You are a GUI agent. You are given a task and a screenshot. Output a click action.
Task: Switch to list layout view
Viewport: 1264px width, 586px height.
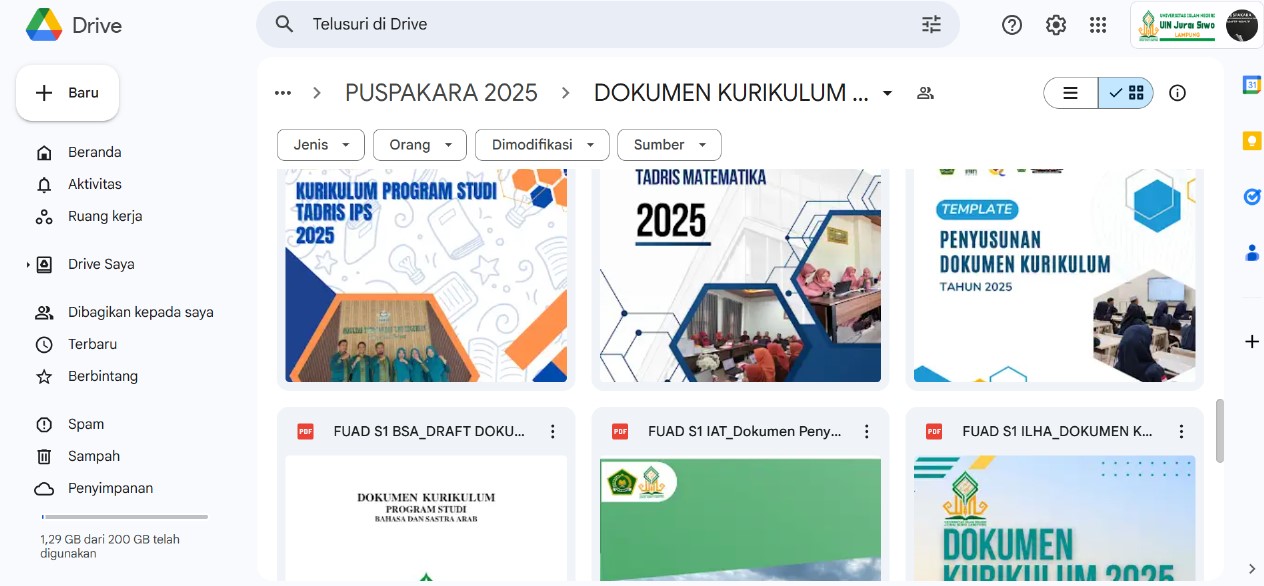pyautogui.click(x=1070, y=93)
